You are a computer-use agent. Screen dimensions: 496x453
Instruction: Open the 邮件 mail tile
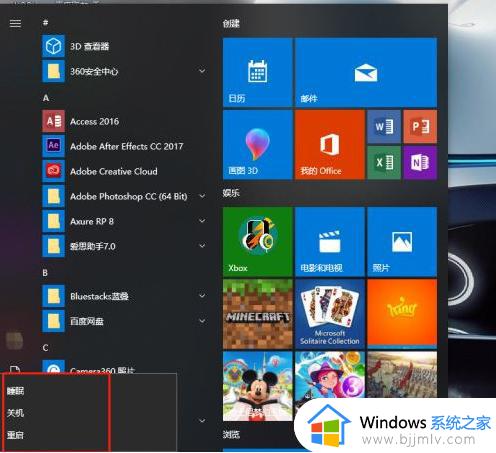click(x=366, y=72)
